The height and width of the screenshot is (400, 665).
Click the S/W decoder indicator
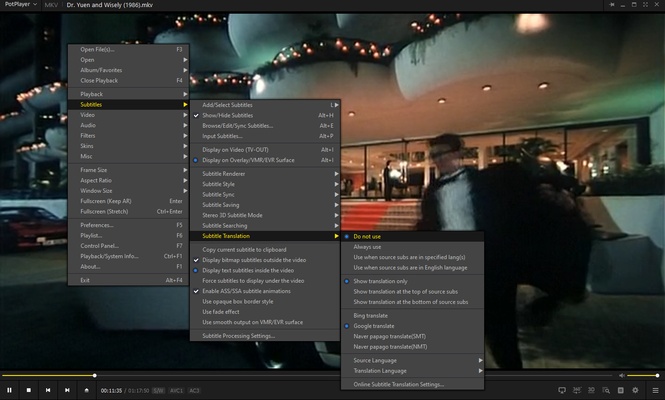click(x=159, y=390)
